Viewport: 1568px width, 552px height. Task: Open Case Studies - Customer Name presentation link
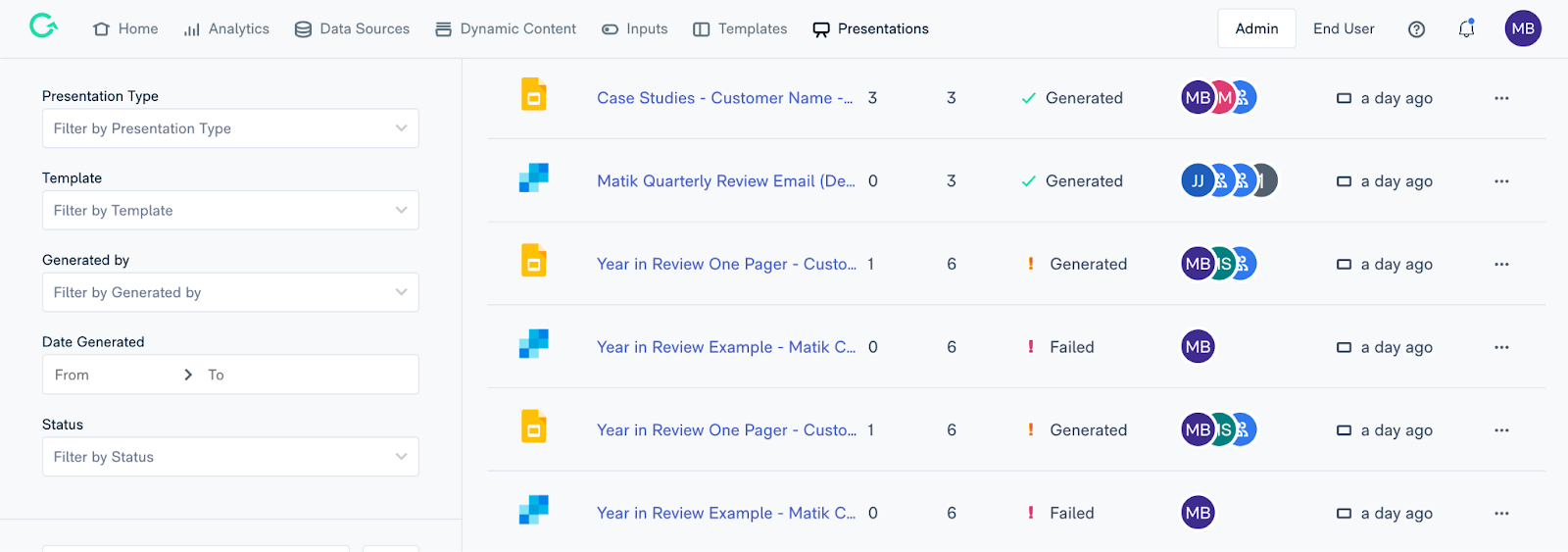(725, 98)
